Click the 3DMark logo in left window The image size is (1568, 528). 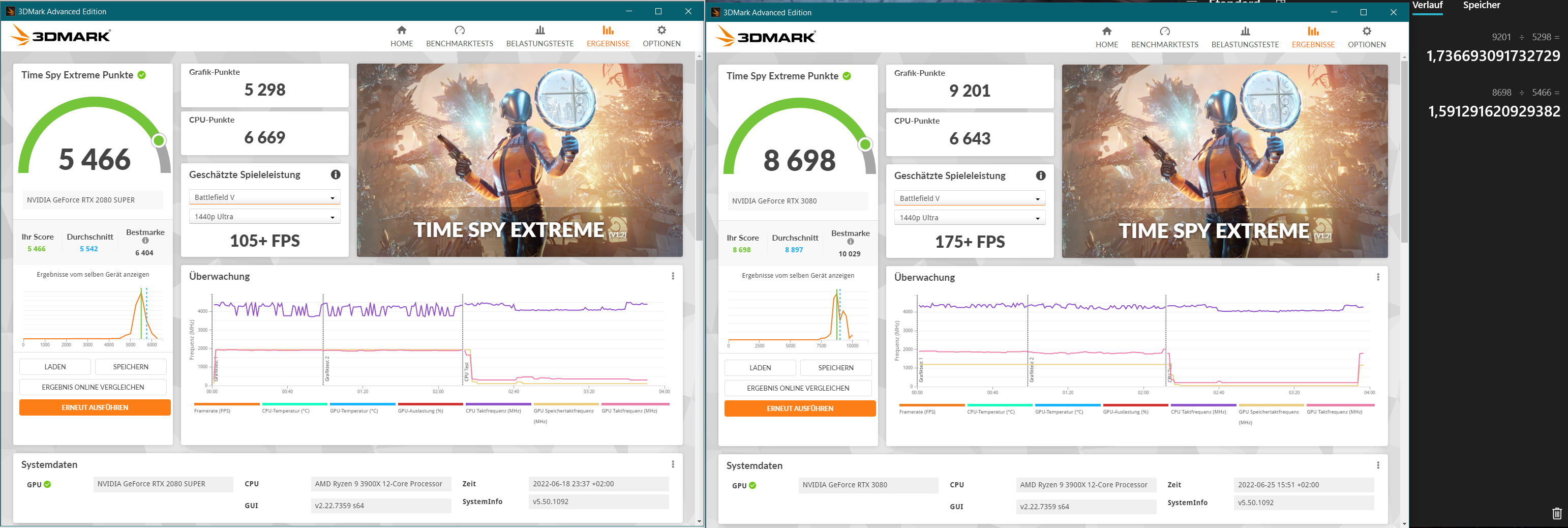point(61,35)
